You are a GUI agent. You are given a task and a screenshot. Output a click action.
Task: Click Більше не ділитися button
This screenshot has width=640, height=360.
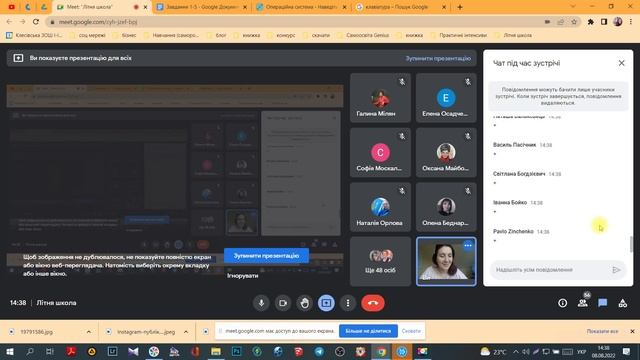click(x=368, y=331)
